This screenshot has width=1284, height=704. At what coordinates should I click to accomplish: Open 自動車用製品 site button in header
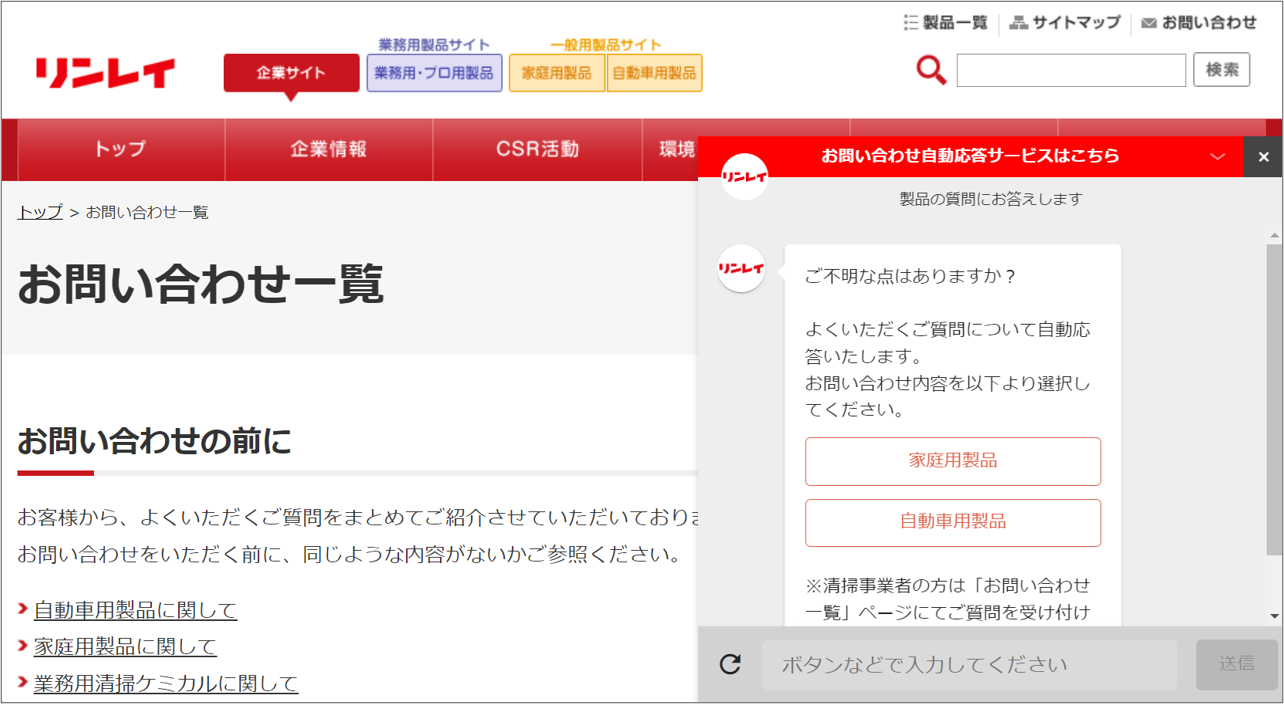[654, 73]
